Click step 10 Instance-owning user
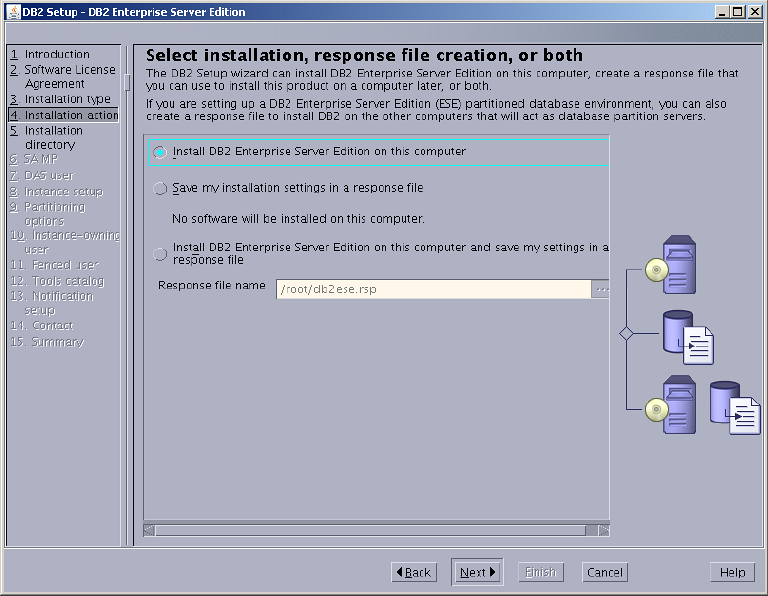 tap(65, 242)
